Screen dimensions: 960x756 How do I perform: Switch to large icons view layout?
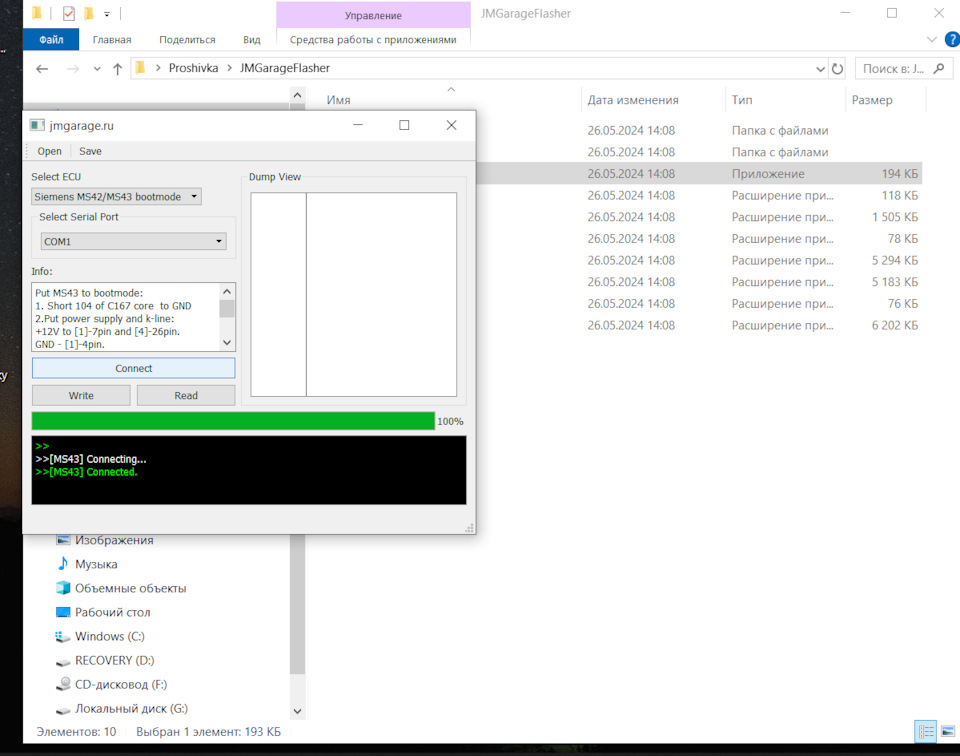click(x=948, y=732)
